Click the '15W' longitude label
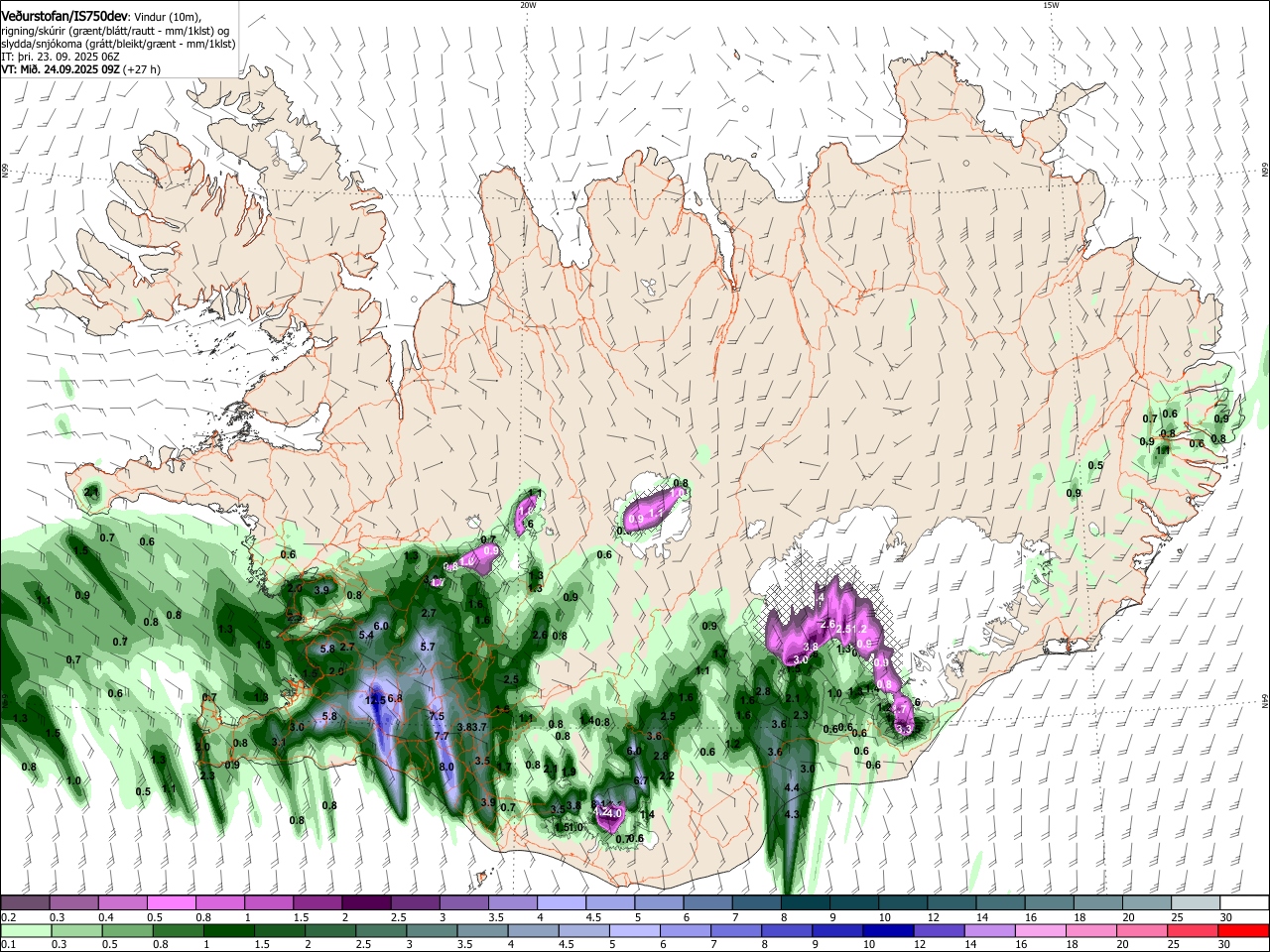Screen dimensions: 1270x952 click(x=1051, y=5)
